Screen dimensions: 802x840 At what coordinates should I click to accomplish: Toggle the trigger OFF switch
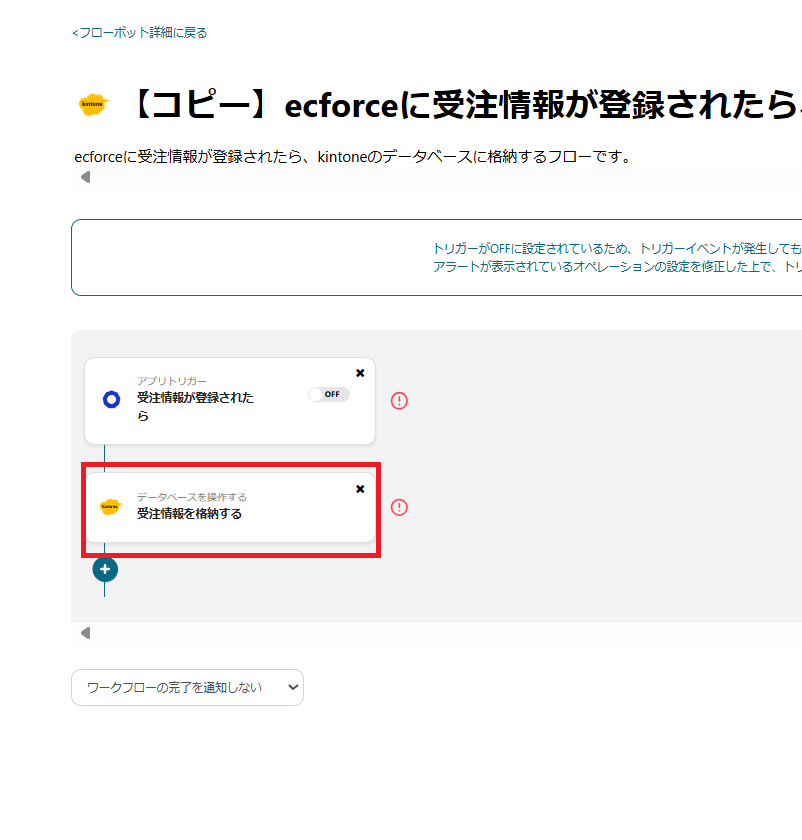[x=329, y=394]
